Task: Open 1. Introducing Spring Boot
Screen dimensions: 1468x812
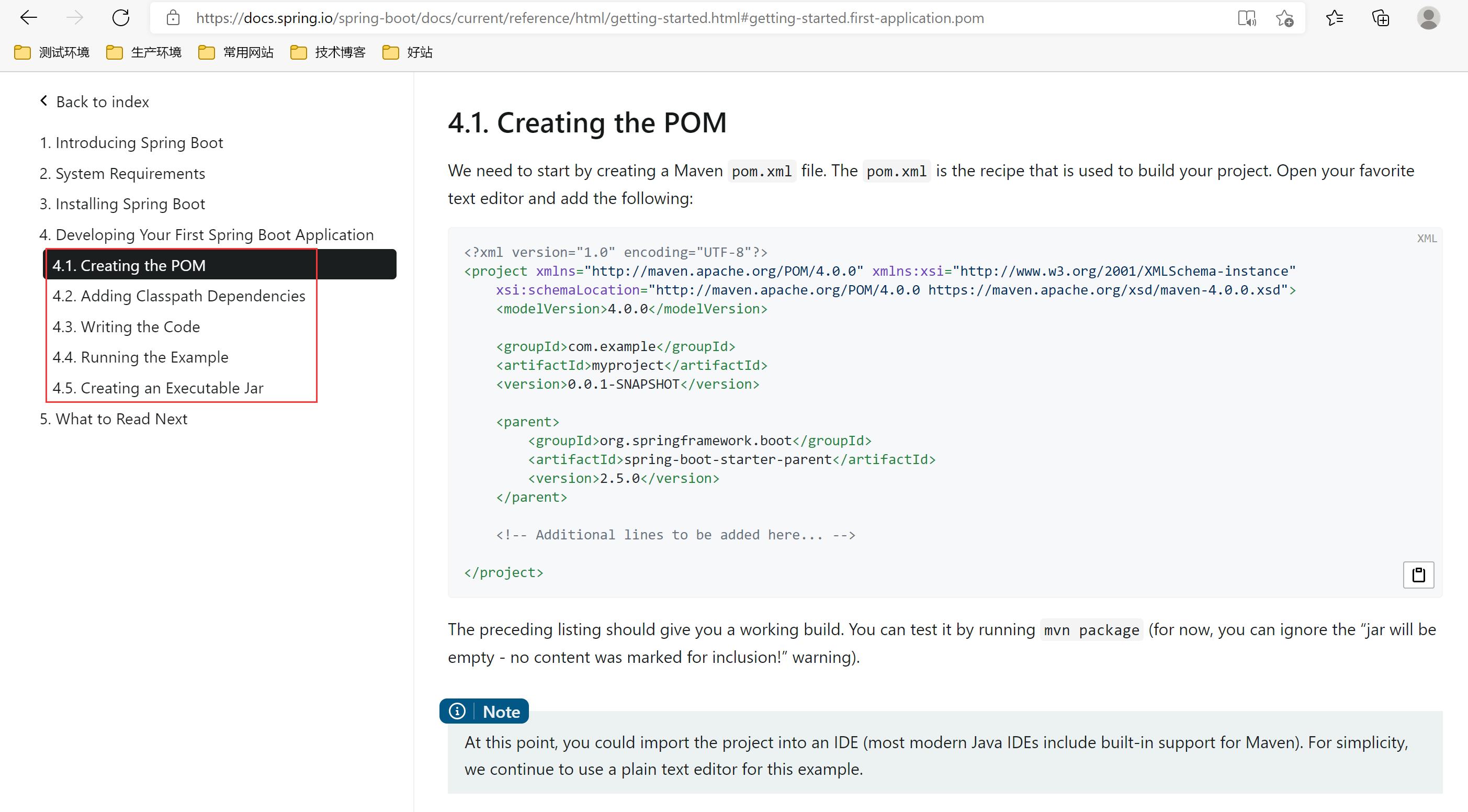Action: click(x=131, y=142)
